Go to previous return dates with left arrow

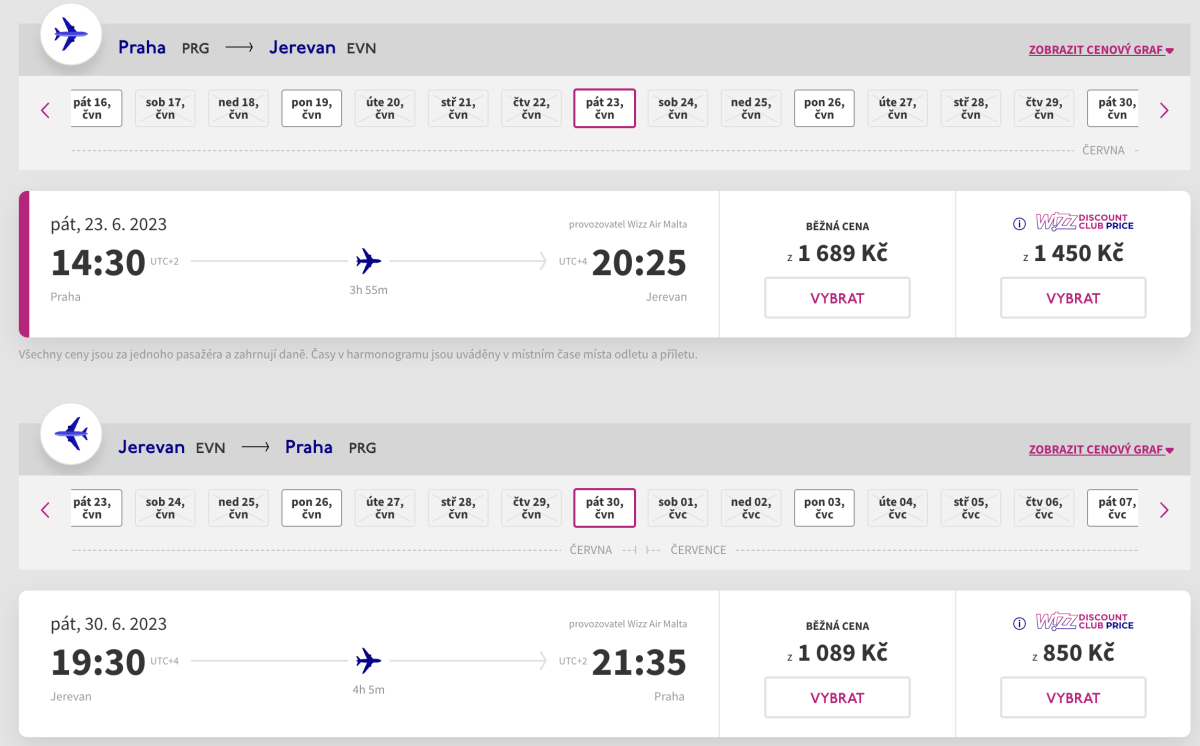pyautogui.click(x=45, y=510)
